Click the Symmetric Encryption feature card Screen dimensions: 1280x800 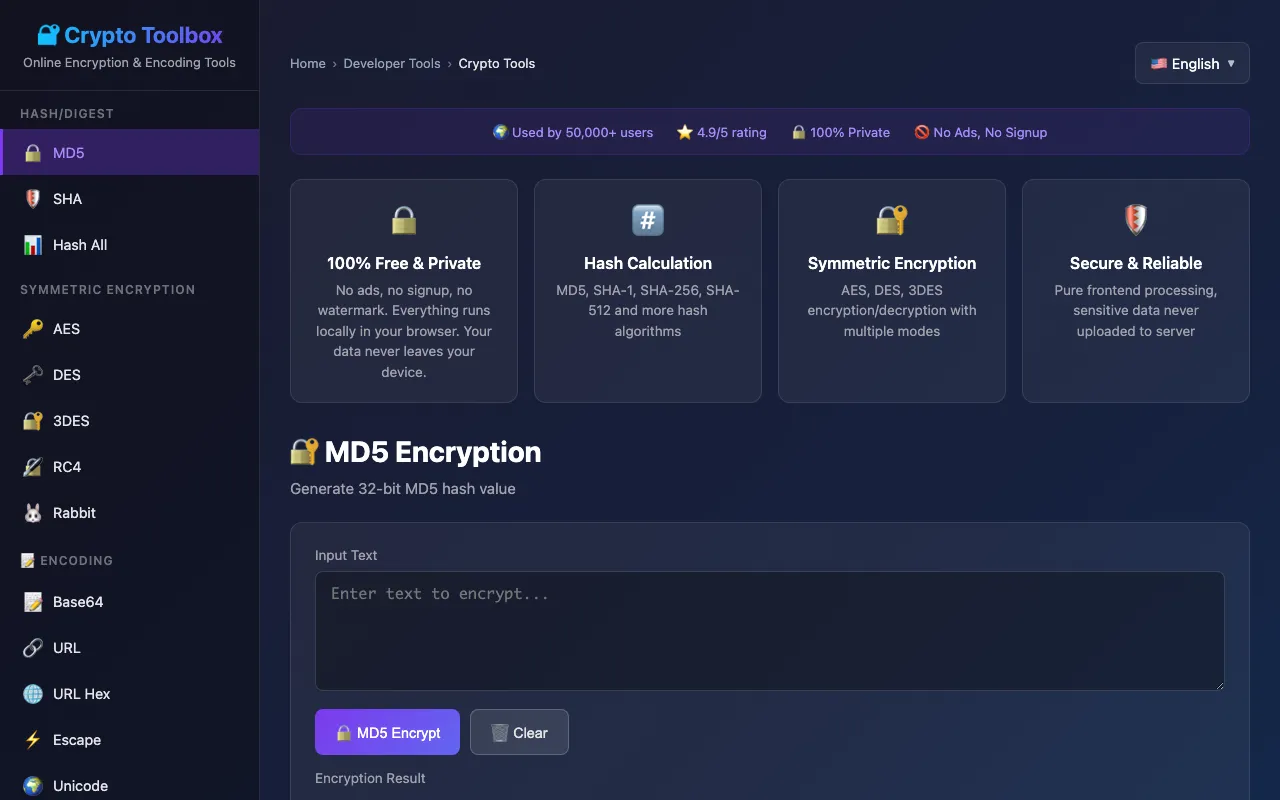pyautogui.click(x=892, y=291)
